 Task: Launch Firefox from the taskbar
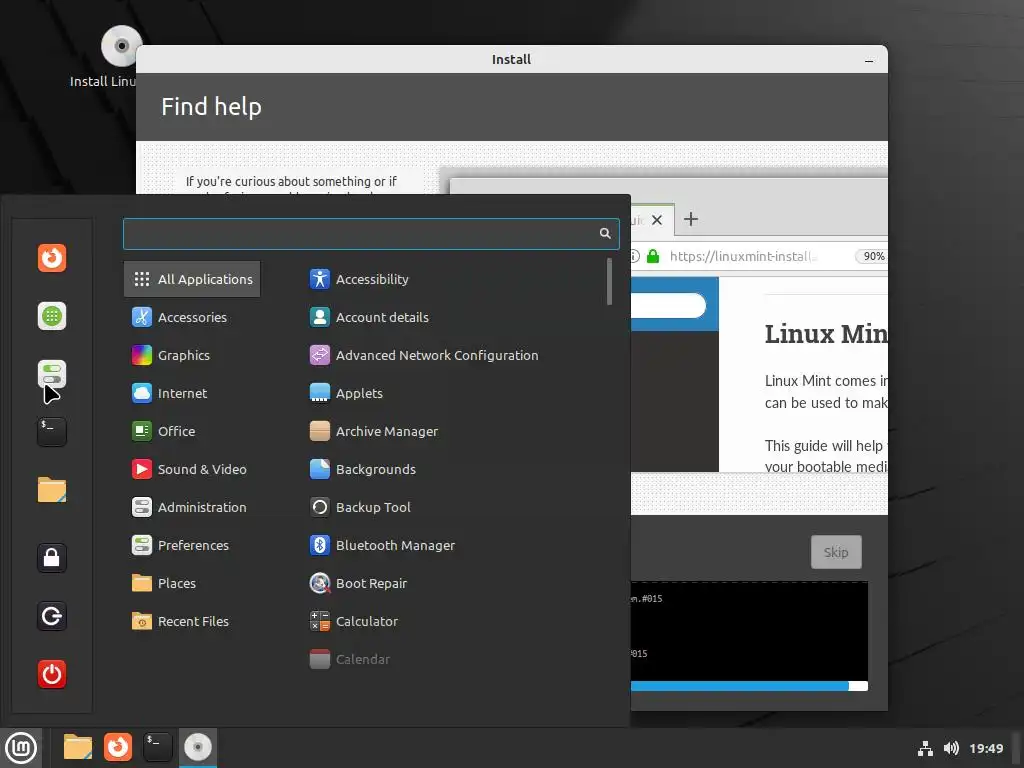point(118,747)
